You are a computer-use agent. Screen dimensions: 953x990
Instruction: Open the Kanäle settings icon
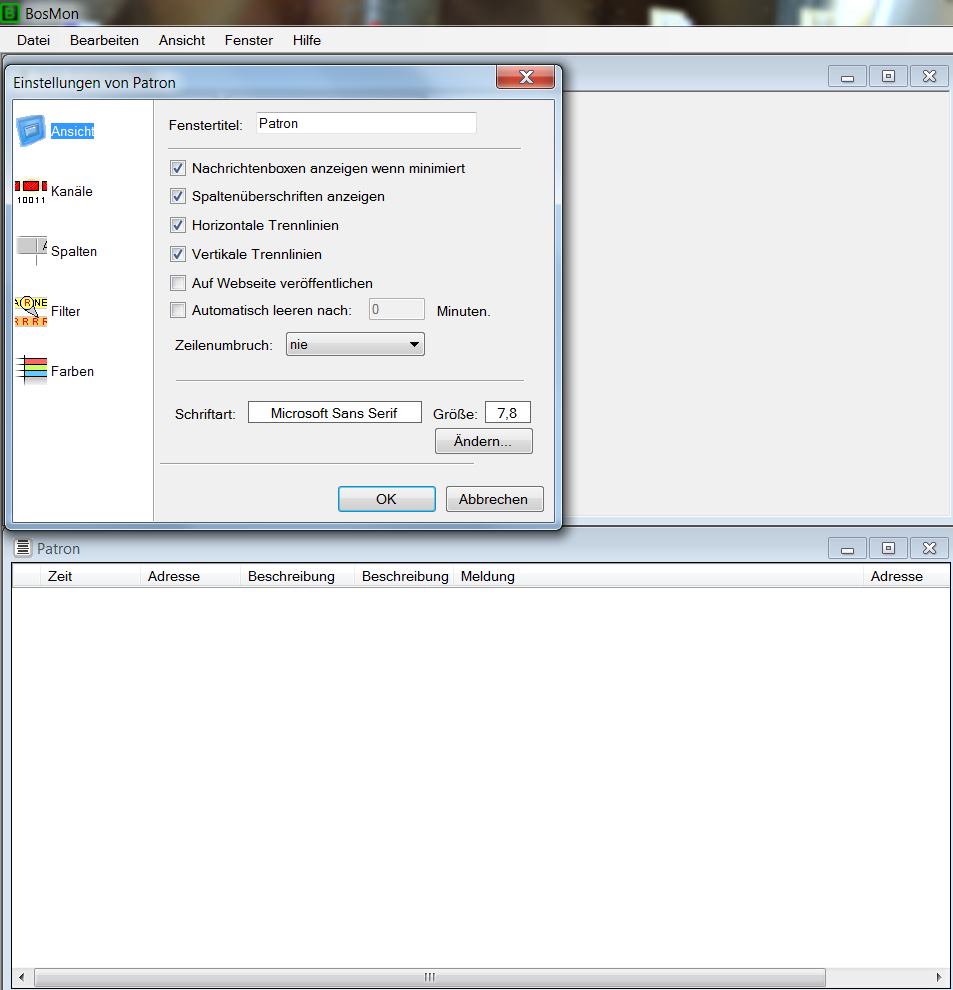[x=31, y=191]
